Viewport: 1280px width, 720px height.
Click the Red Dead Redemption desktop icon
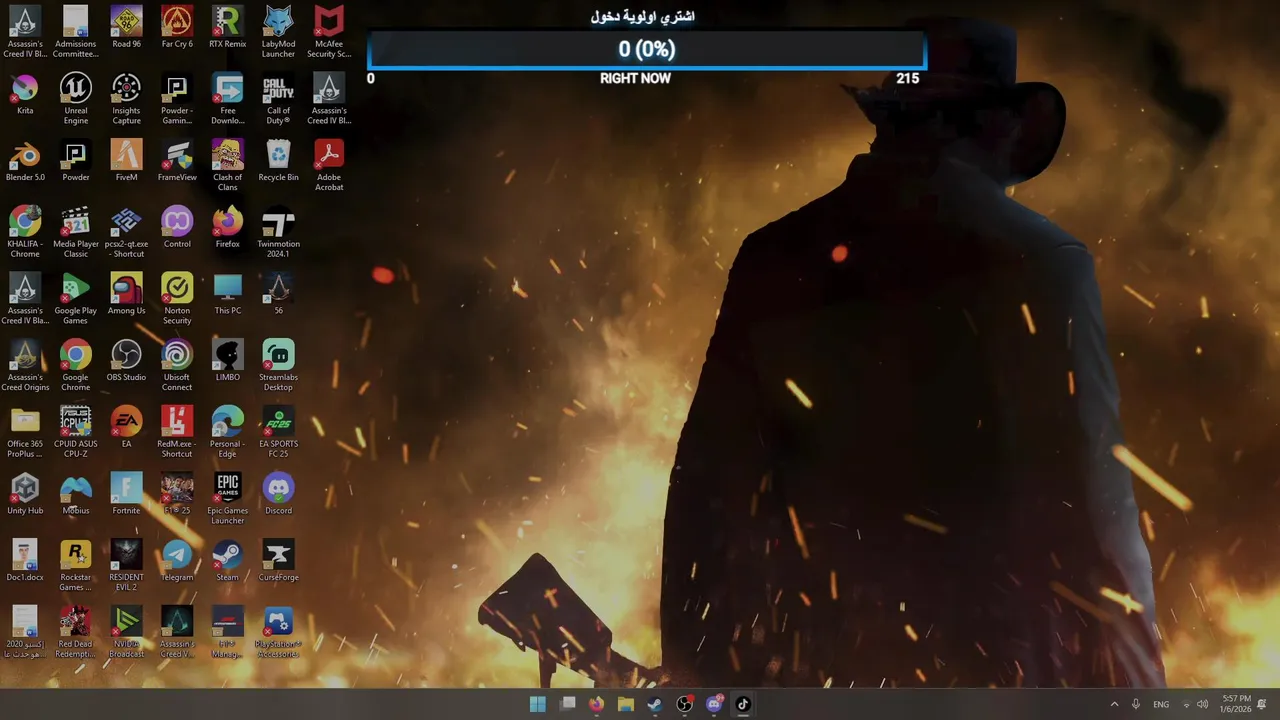point(76,633)
